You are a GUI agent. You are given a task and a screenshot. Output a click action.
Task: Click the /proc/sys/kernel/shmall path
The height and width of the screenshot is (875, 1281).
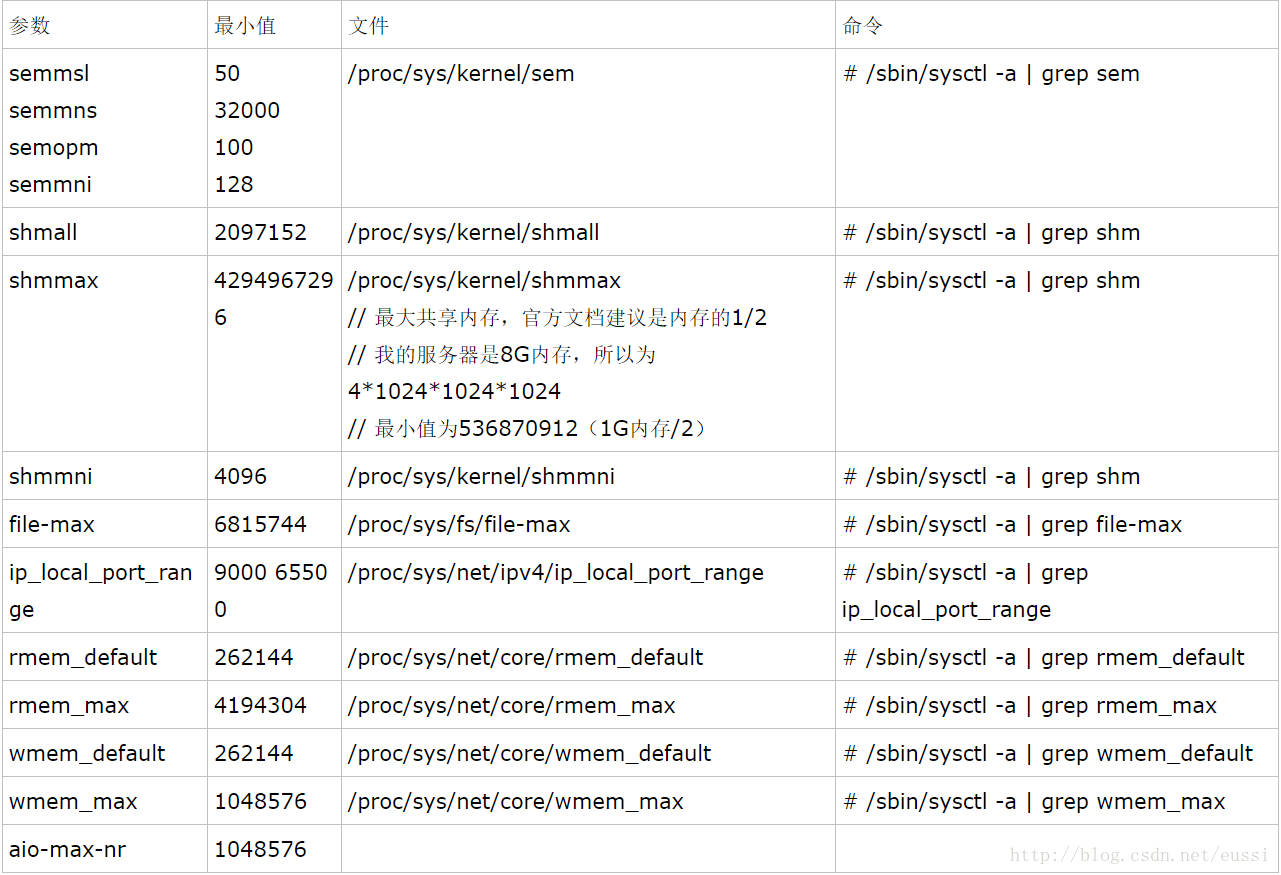[x=474, y=232]
